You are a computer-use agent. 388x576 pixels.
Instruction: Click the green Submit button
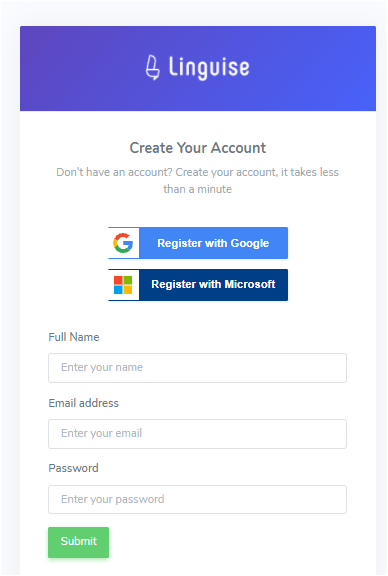(78, 542)
